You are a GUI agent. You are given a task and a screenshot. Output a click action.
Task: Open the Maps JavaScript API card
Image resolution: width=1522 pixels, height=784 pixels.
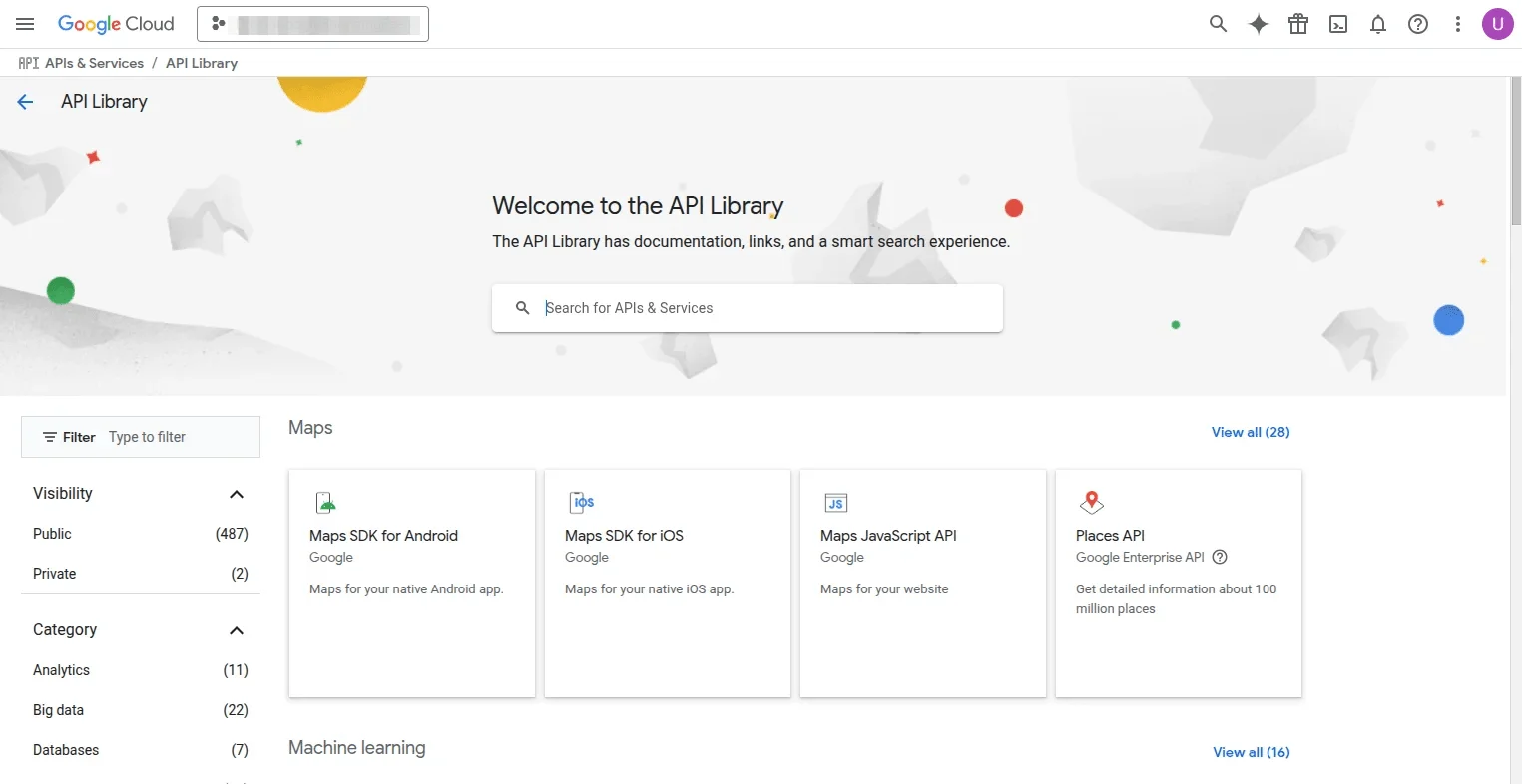pos(922,583)
